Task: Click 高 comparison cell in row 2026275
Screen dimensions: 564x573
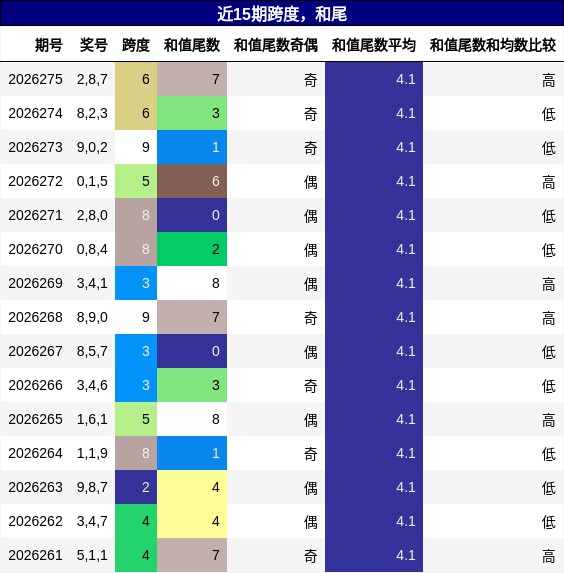Action: [x=493, y=79]
